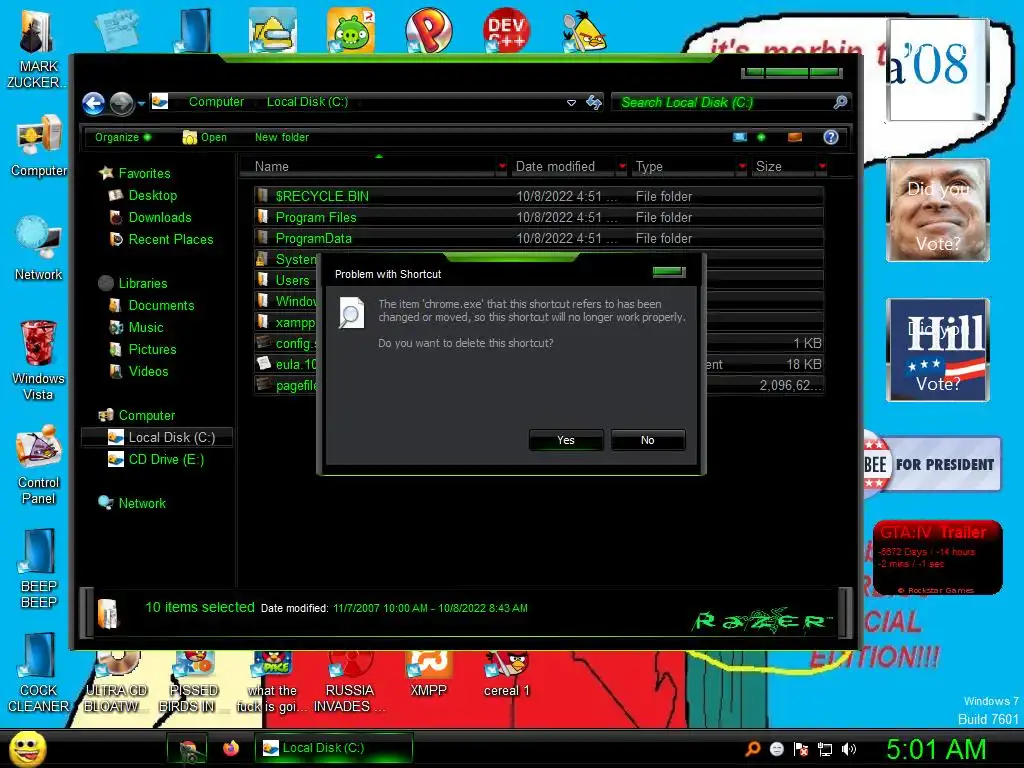Click the BEEP BEEP desktop icon
Image resolution: width=1024 pixels, height=768 pixels.
39,569
